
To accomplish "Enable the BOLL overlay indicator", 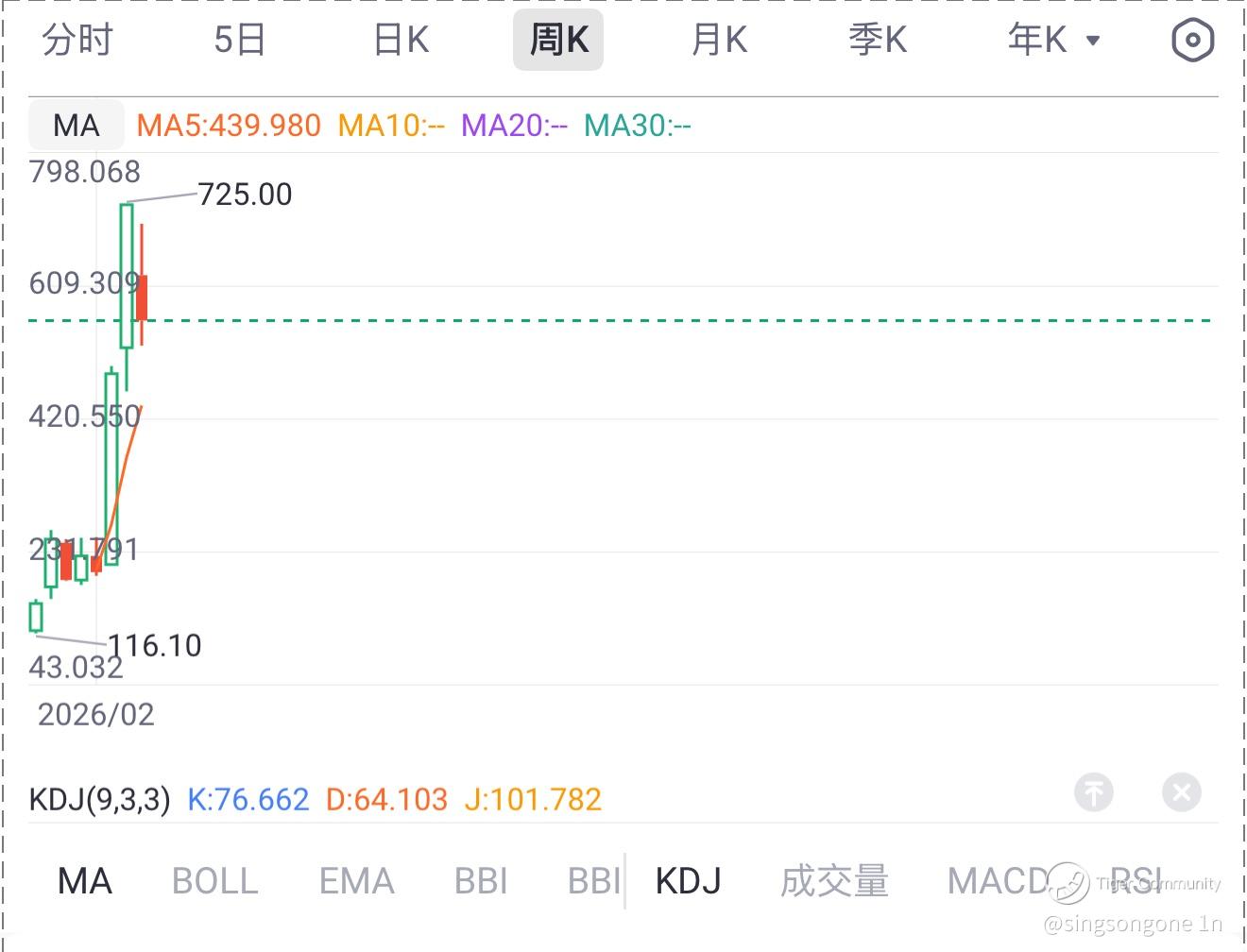I will click(214, 881).
